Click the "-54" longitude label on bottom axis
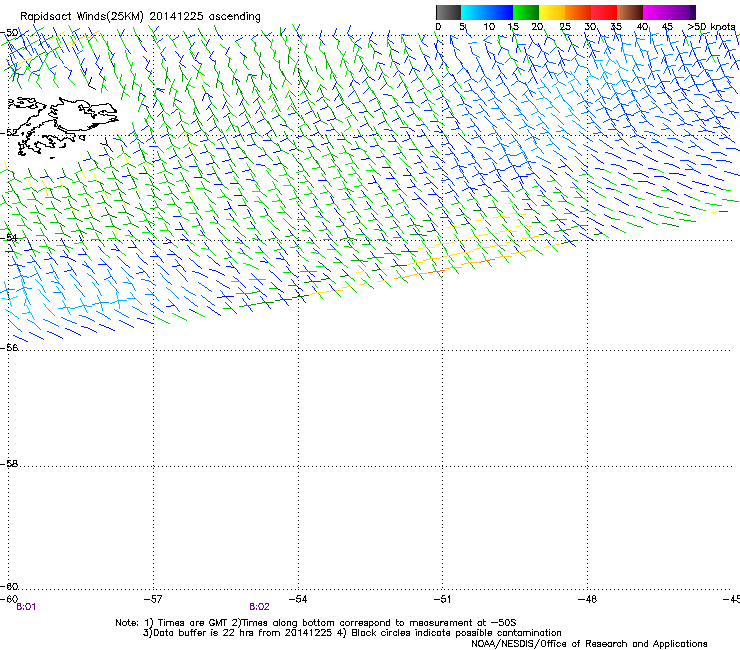 pos(297,599)
